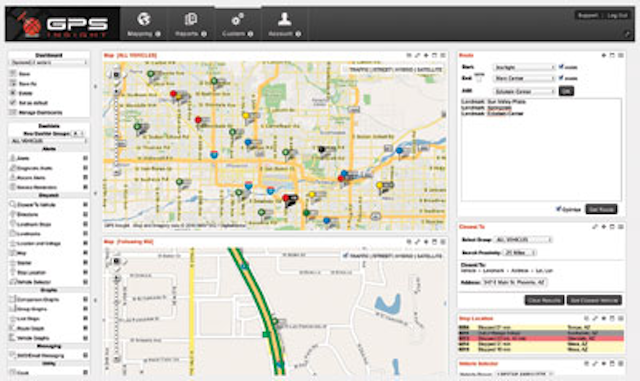Click the black vehicle pin on the map
This screenshot has height=381, width=640.
click(322, 150)
